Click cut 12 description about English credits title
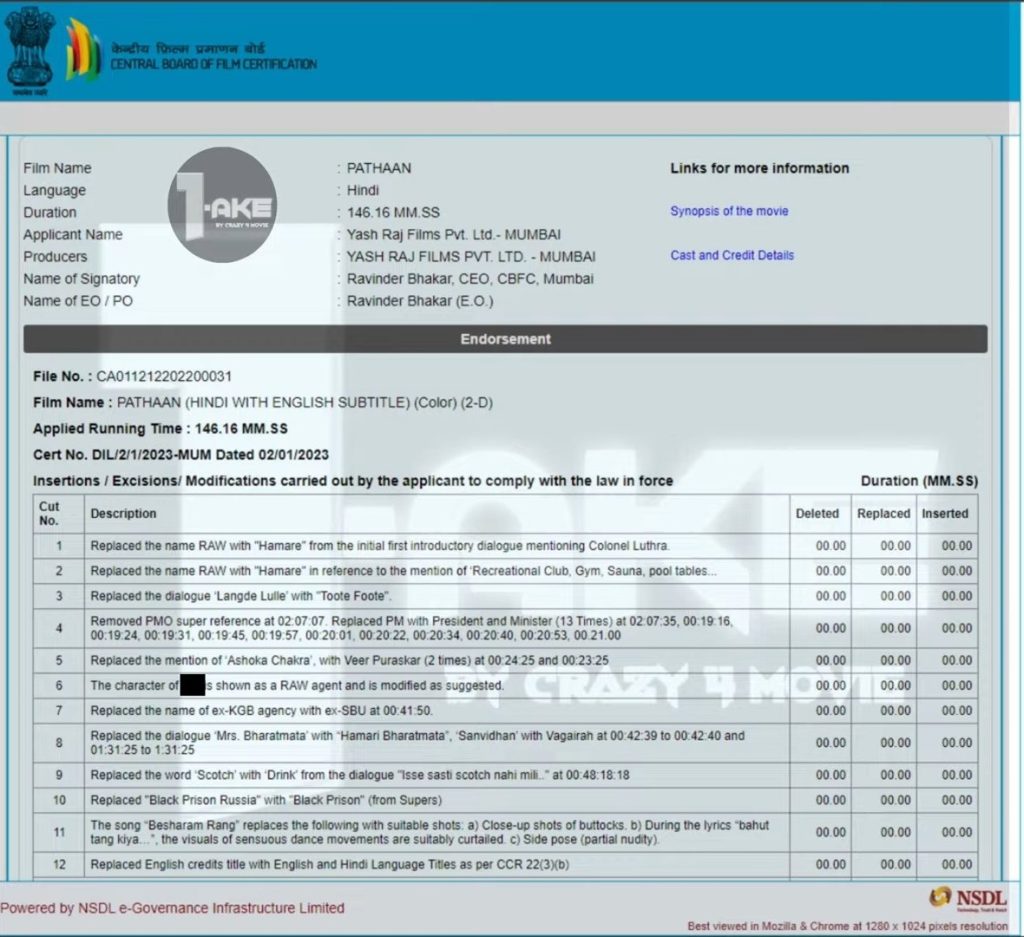Image resolution: width=1024 pixels, height=937 pixels. (x=330, y=865)
